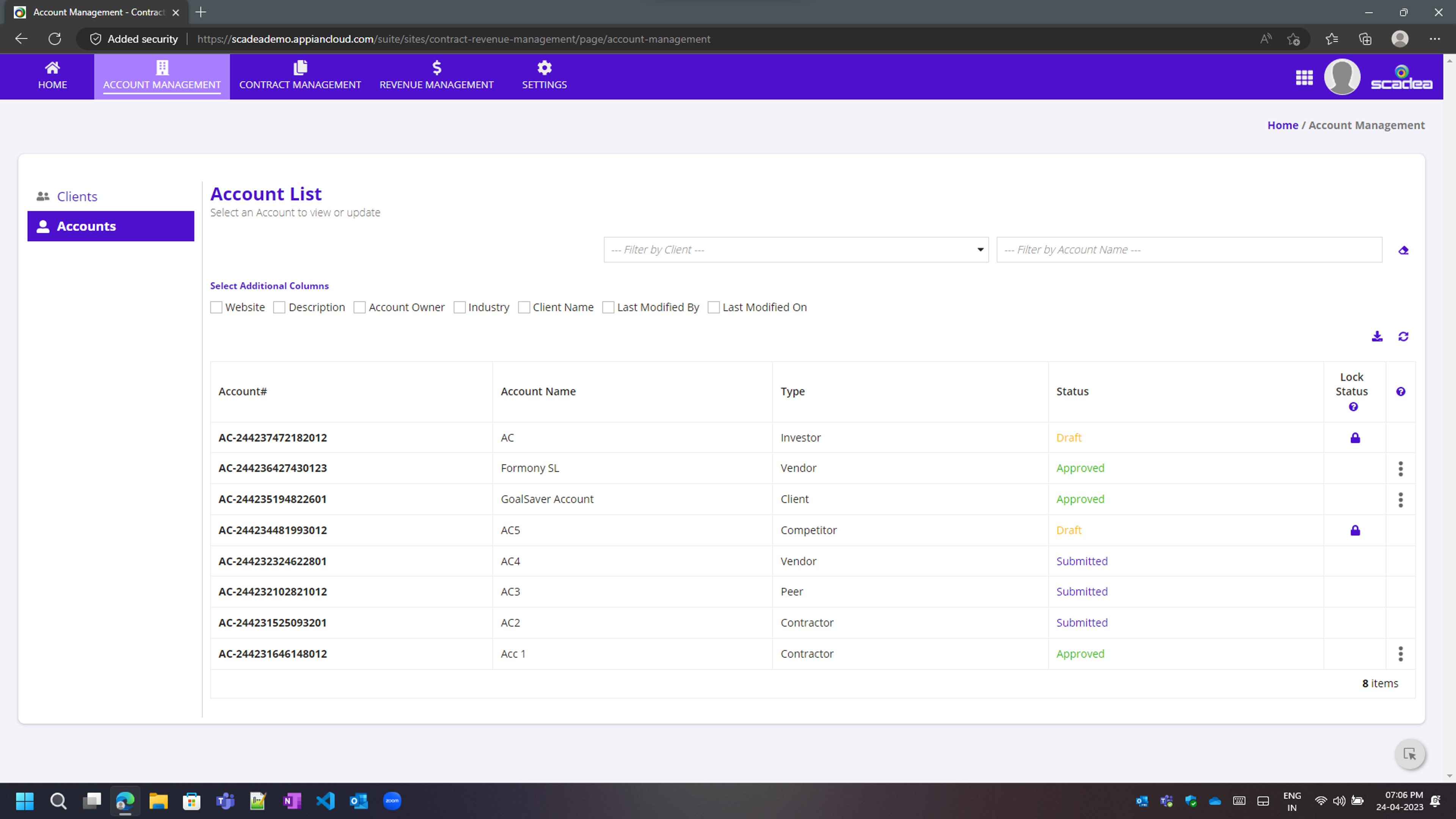Enable the Last Modified By checkbox
Viewport: 1456px width, 819px height.
(608, 308)
